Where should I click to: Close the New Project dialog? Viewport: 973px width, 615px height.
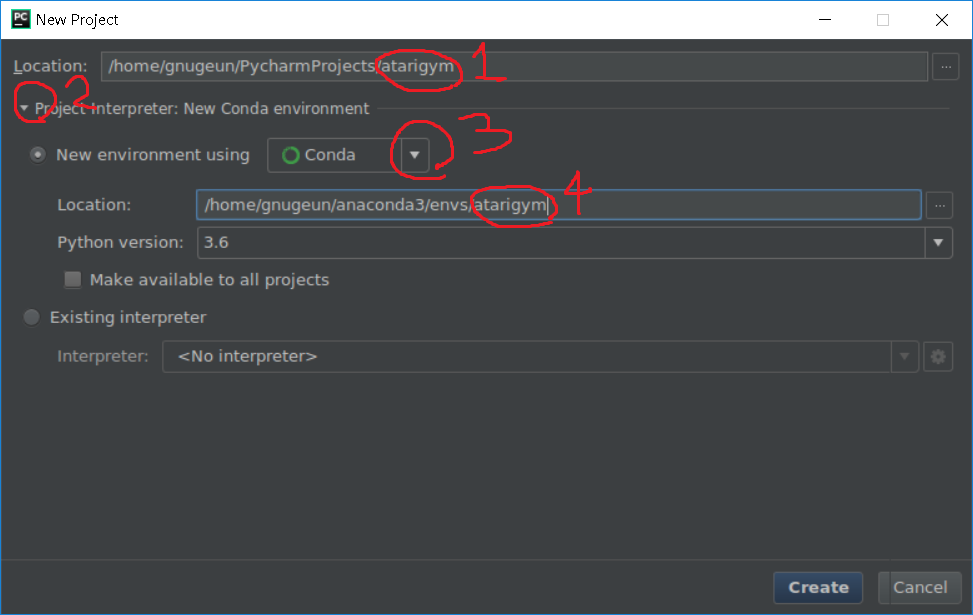coord(941,20)
